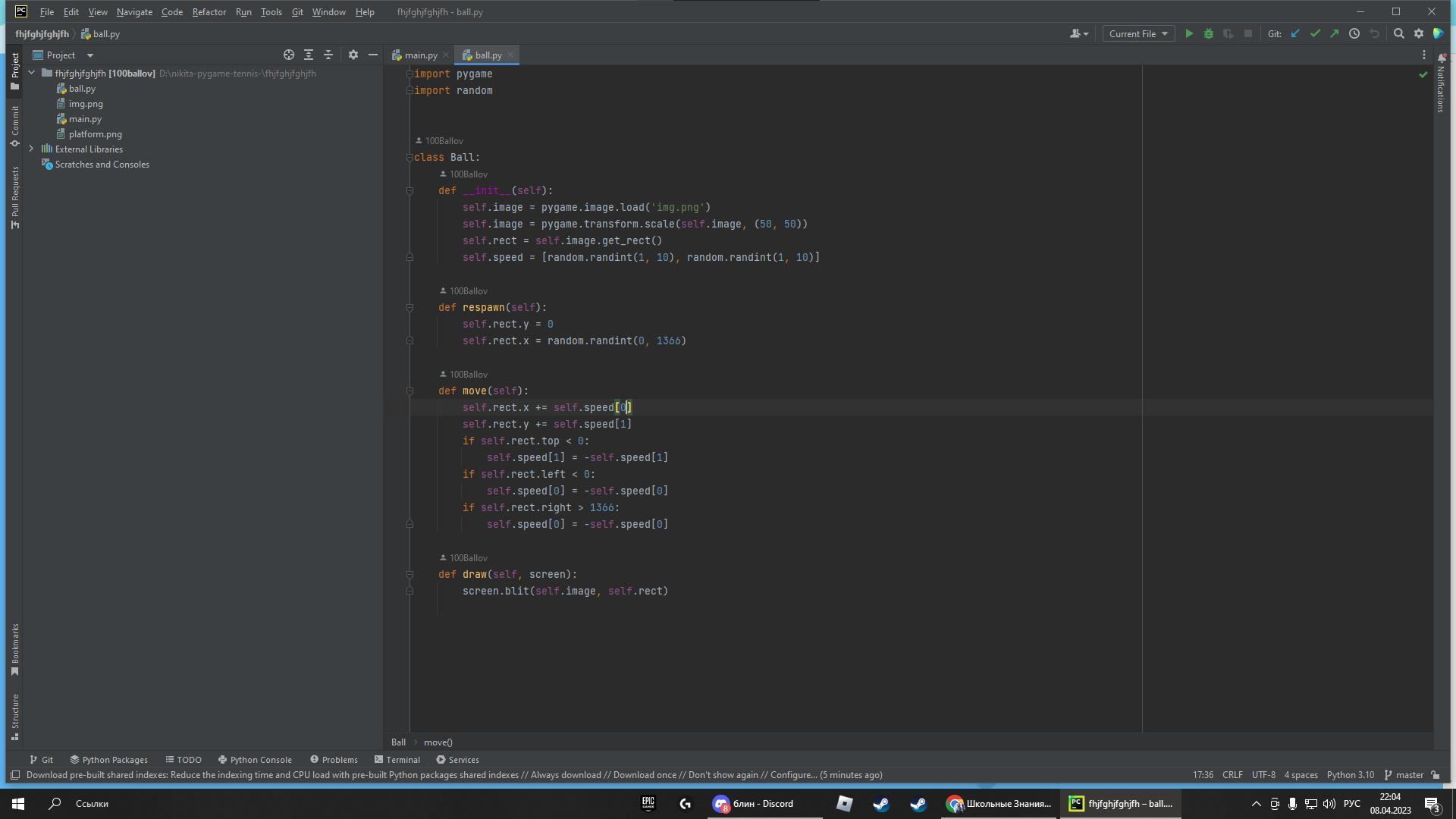Select main.py in project tree
Screen dimensions: 1456x819
[x=85, y=119]
